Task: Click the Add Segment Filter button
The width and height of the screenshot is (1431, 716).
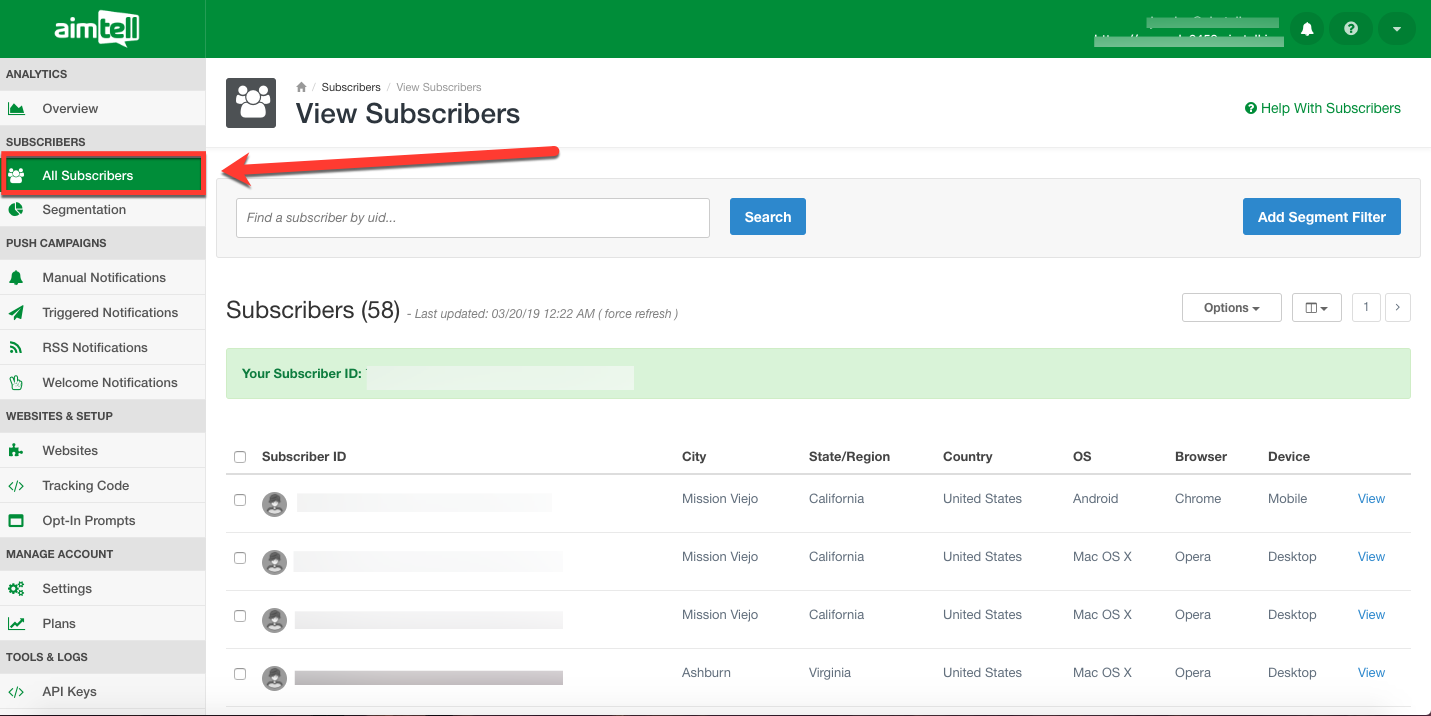Action: 1321,217
